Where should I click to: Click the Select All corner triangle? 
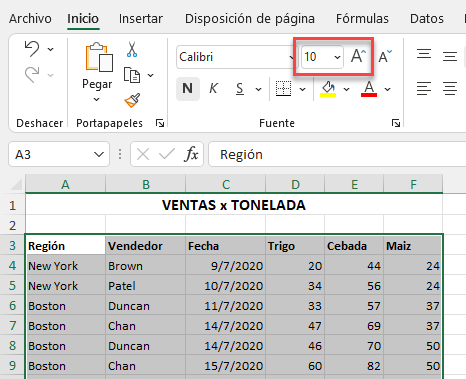click(x=16, y=184)
